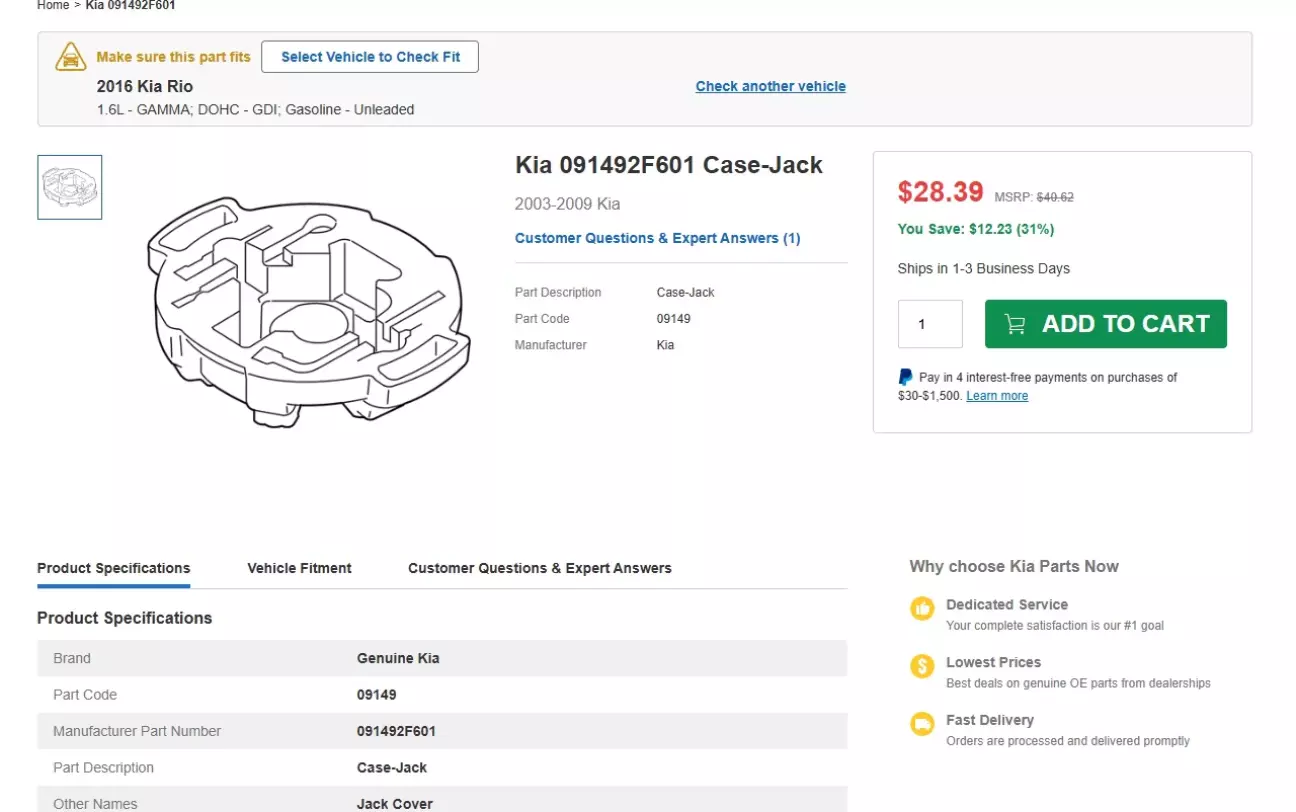1296x812 pixels.
Task: Switch to Customer Questions & Expert Answers tab
Action: pos(539,568)
